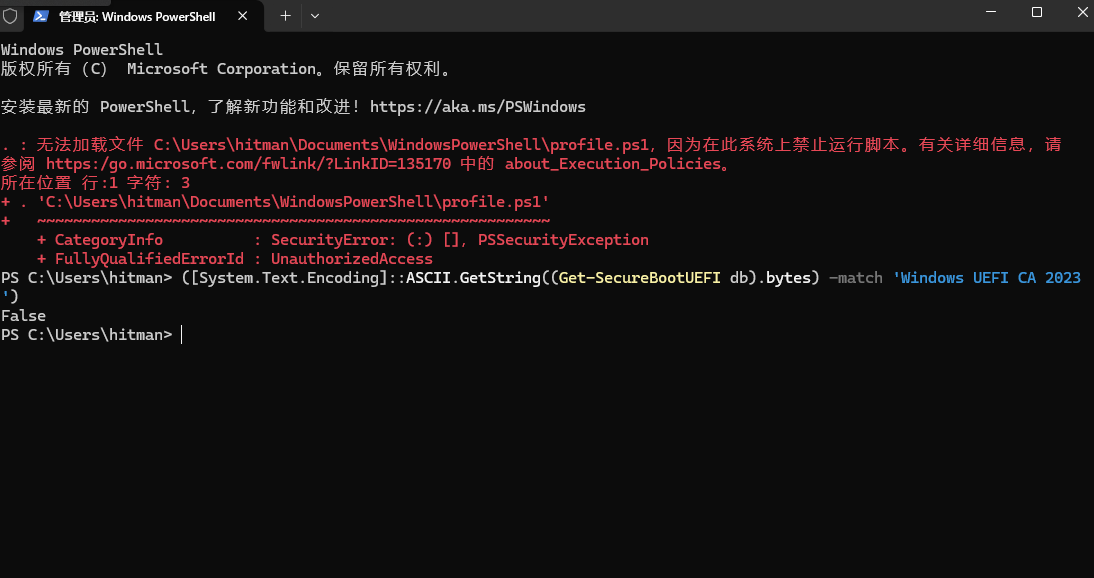Viewport: 1094px width, 578px height.
Task: Click the quoted profile.ps1 path in the error
Action: click(293, 202)
